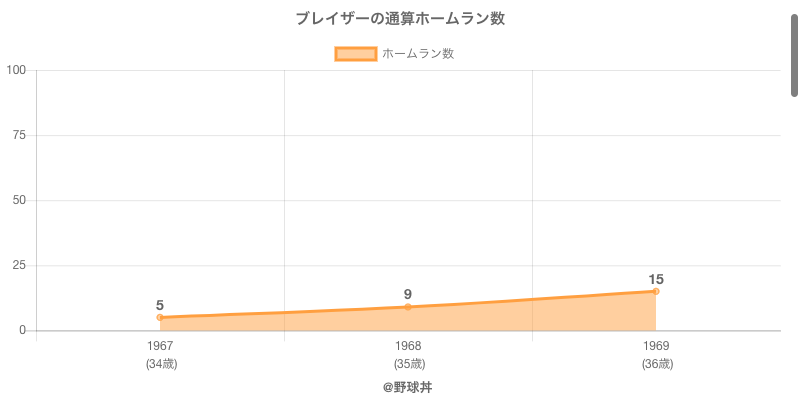
Task: Click the vertical scrollbar thumb
Action: pyautogui.click(x=794, y=55)
